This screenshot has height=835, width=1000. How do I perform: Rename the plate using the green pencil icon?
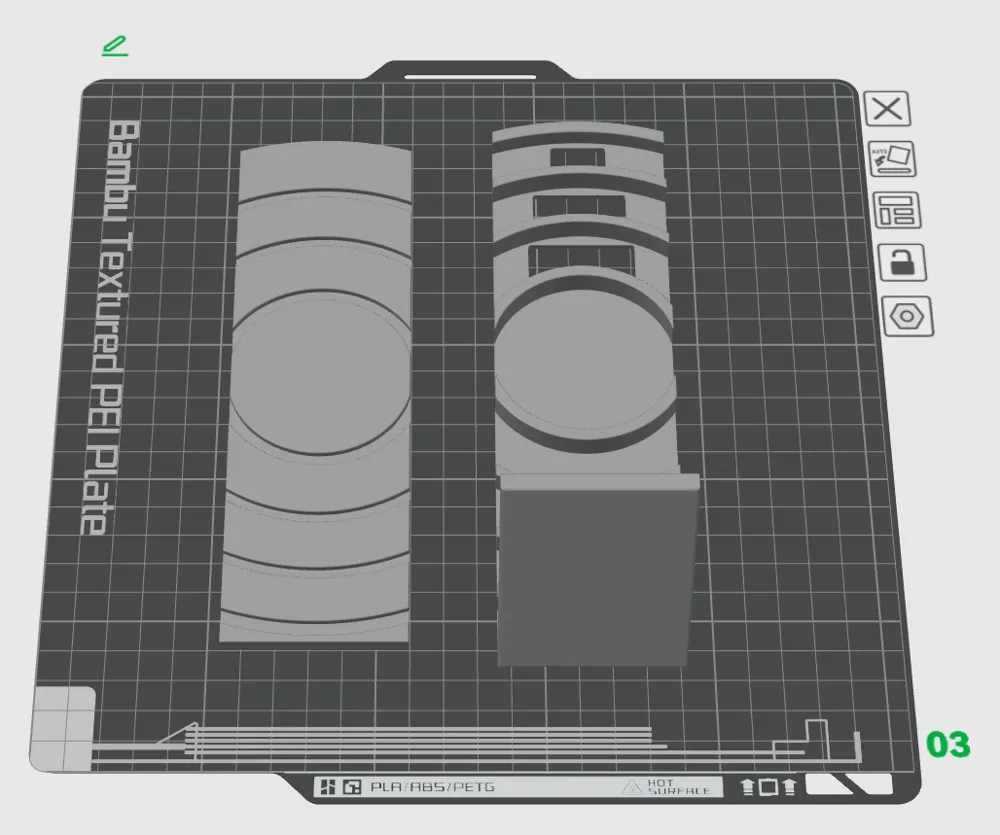pyautogui.click(x=114, y=44)
